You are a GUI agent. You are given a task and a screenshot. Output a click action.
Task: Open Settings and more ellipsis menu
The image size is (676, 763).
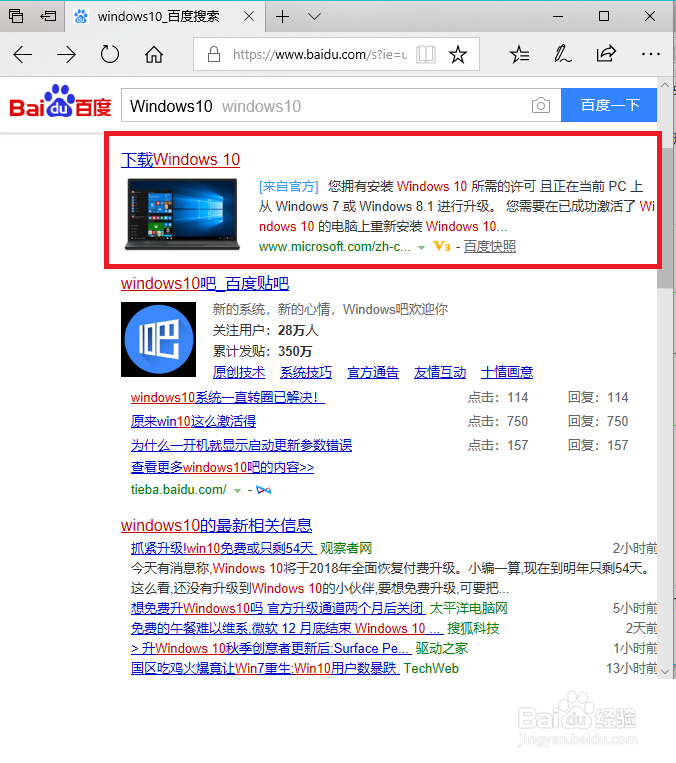click(651, 54)
